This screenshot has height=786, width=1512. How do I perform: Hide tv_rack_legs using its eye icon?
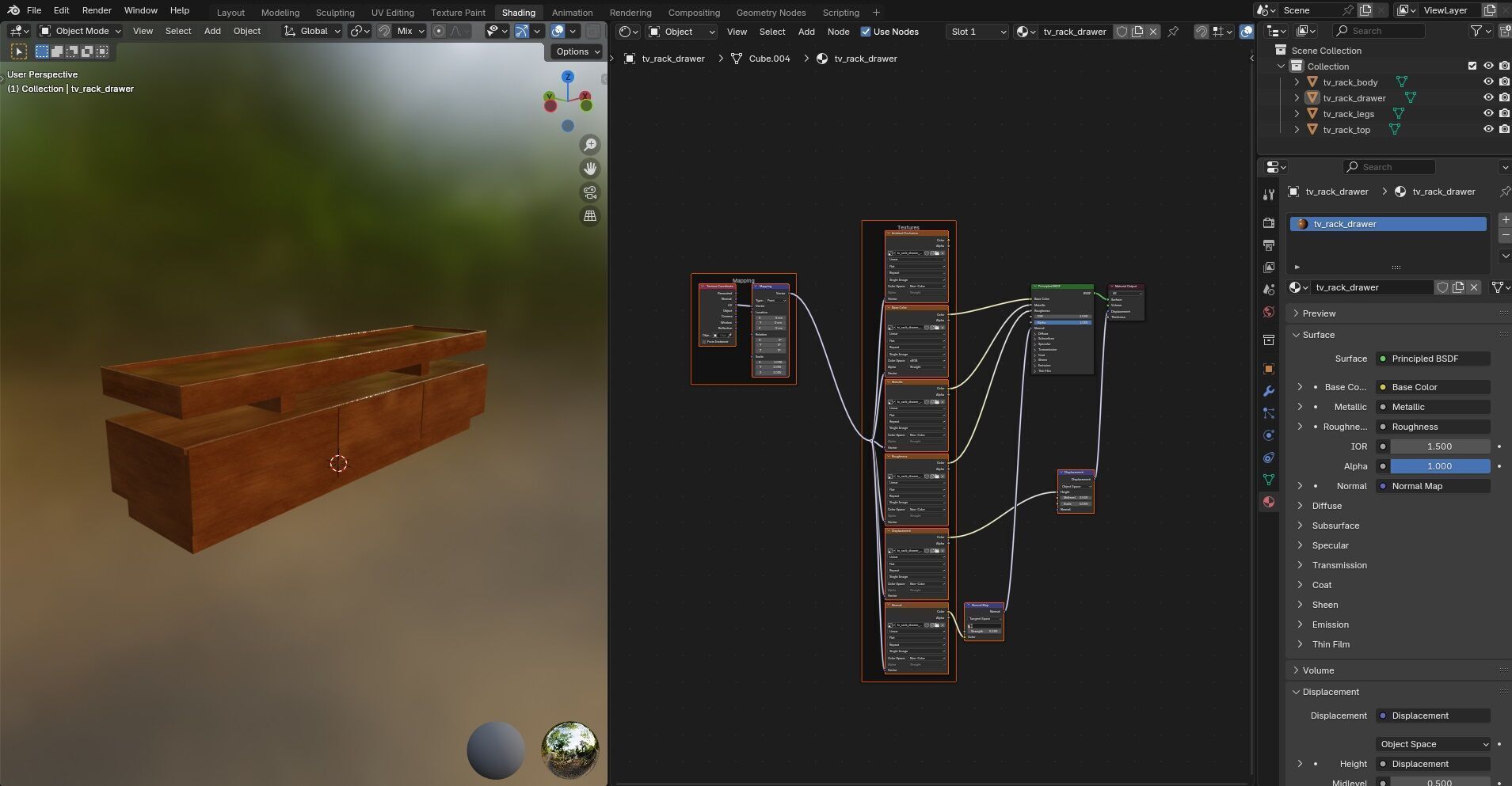click(1488, 114)
